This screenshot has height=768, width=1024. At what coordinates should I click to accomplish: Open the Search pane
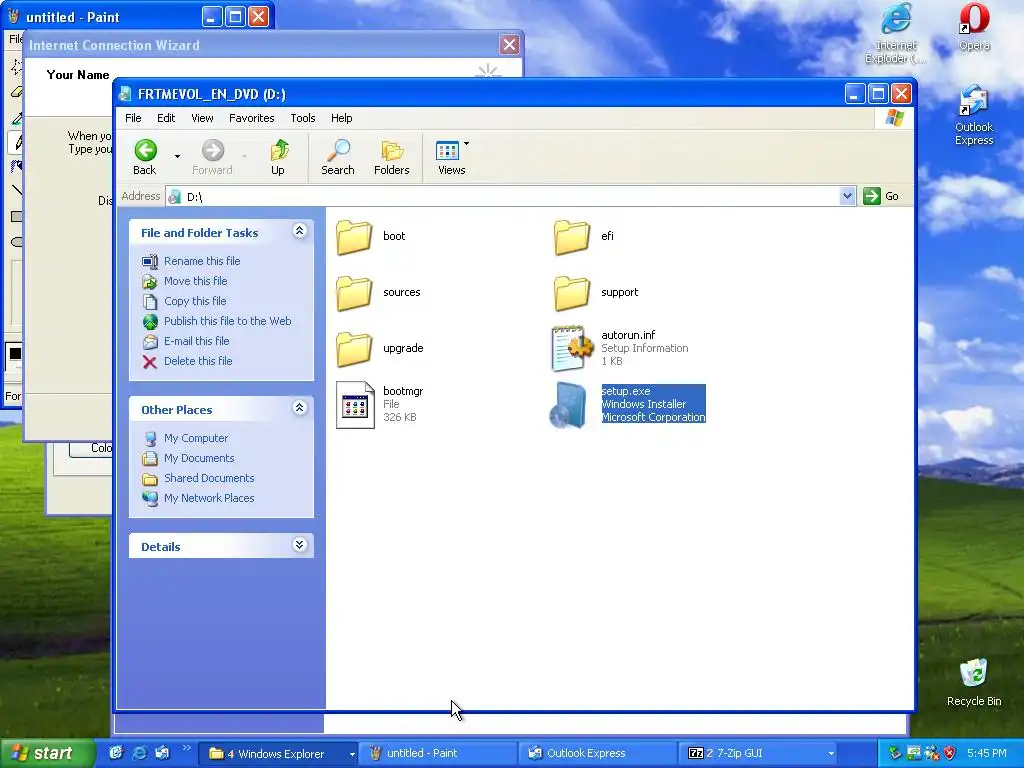point(338,157)
